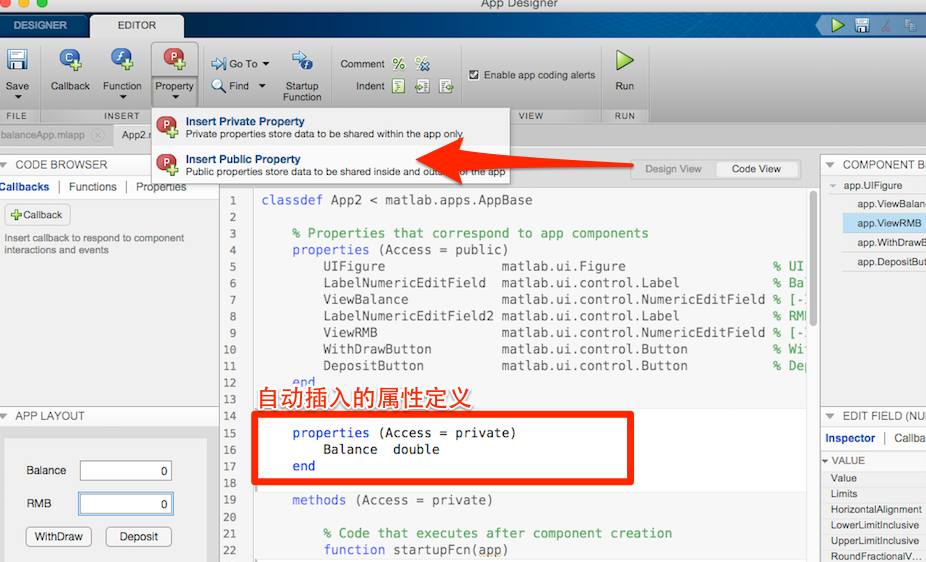This screenshot has width=926, height=562.
Task: Click the Function insert icon
Action: click(x=122, y=60)
